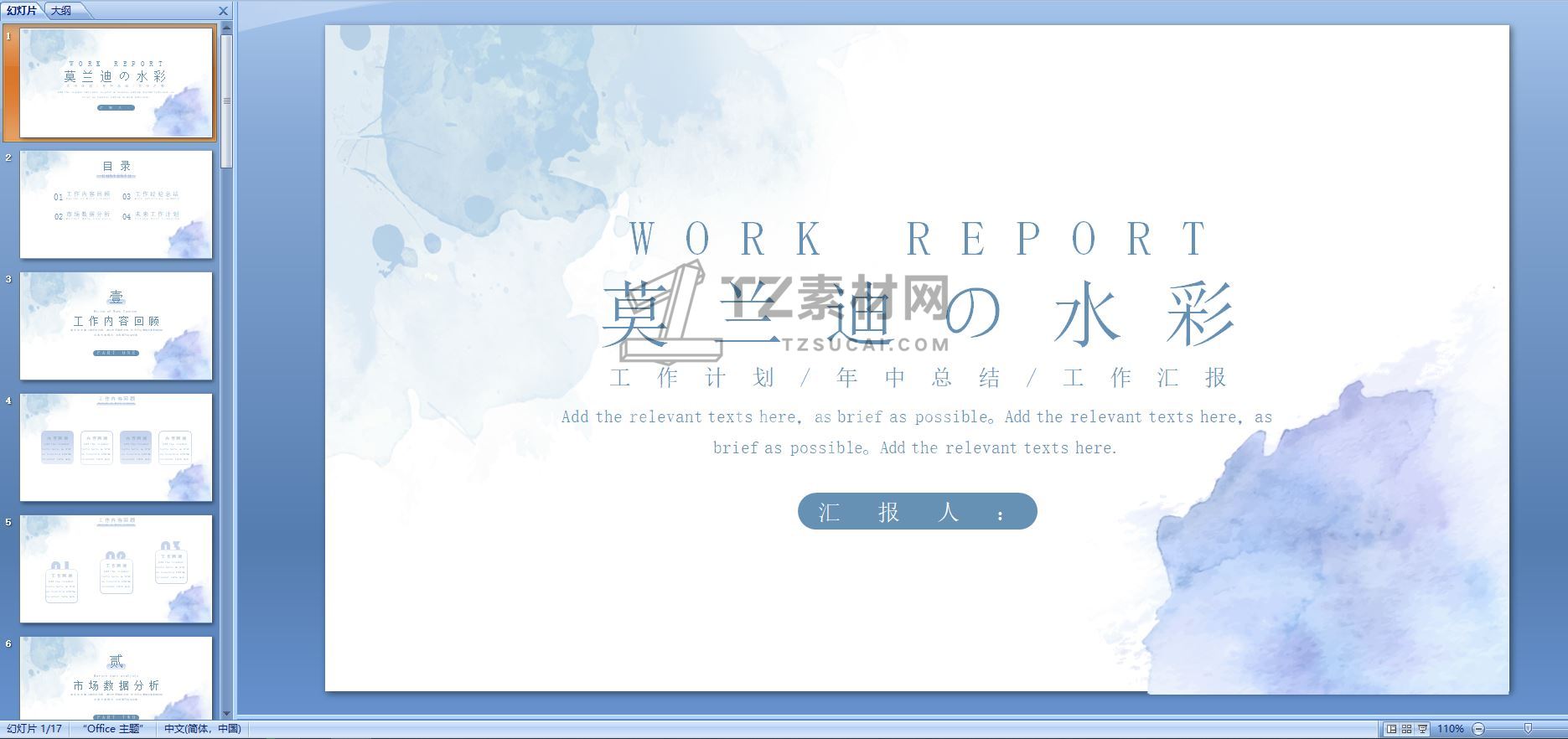Click the thumbnail pane scrollbar thumb
The height and width of the screenshot is (739, 1568).
226,101
